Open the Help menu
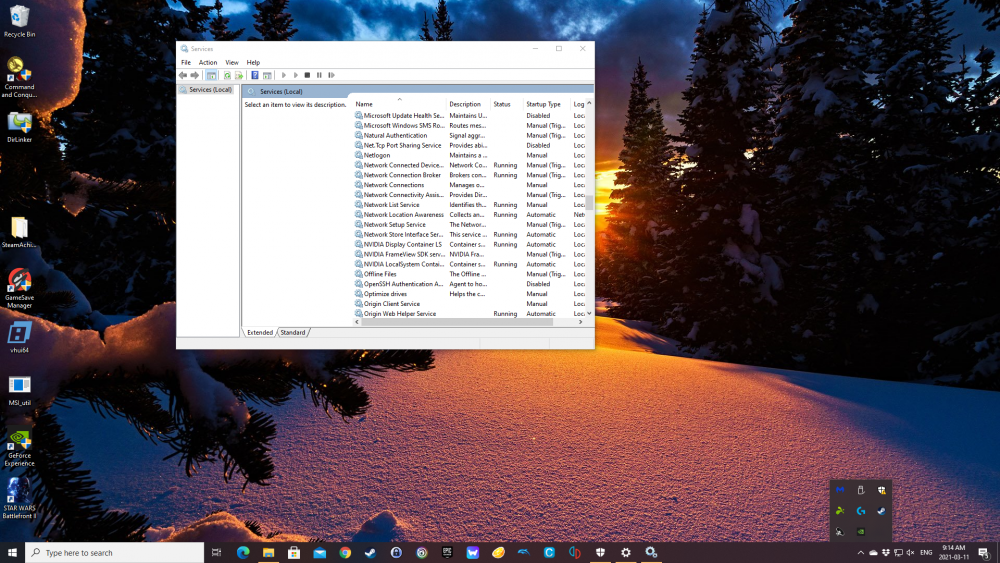 point(253,62)
